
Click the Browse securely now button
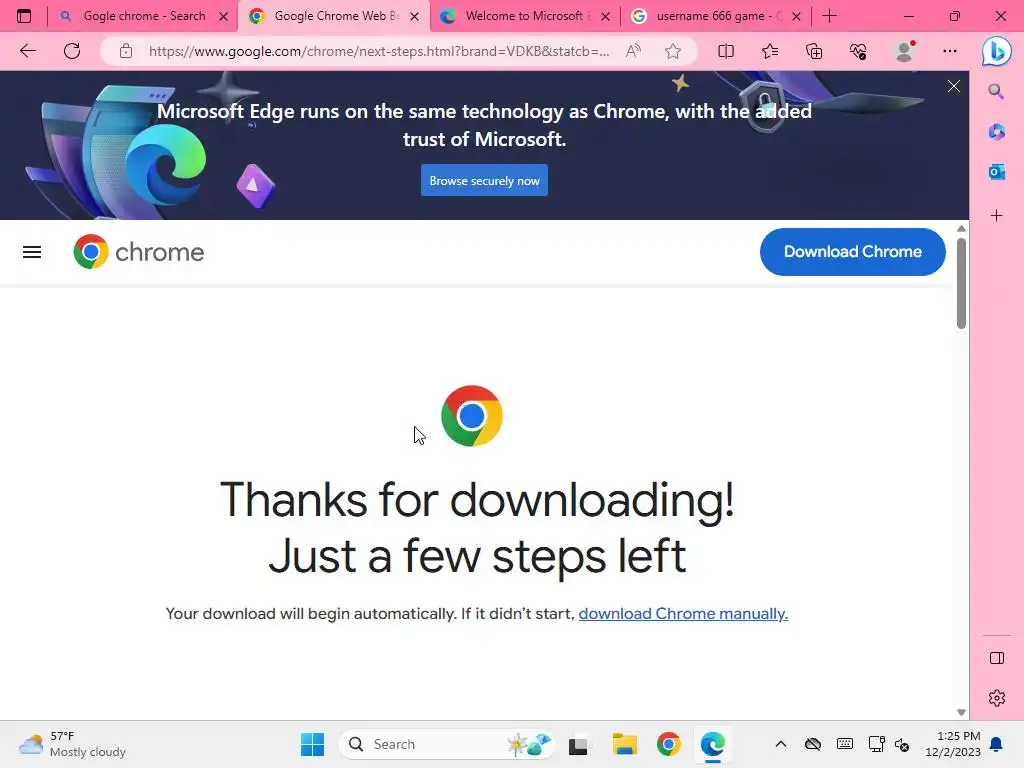pyautogui.click(x=484, y=180)
